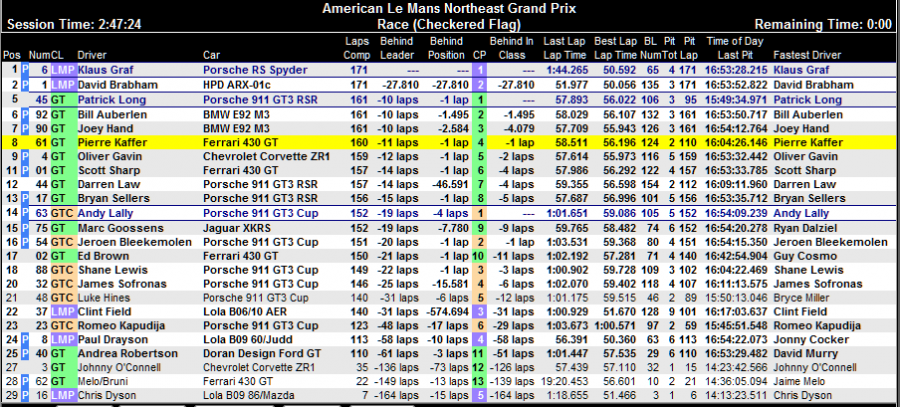
Task: Sort by the Car column header
Action: (211, 54)
